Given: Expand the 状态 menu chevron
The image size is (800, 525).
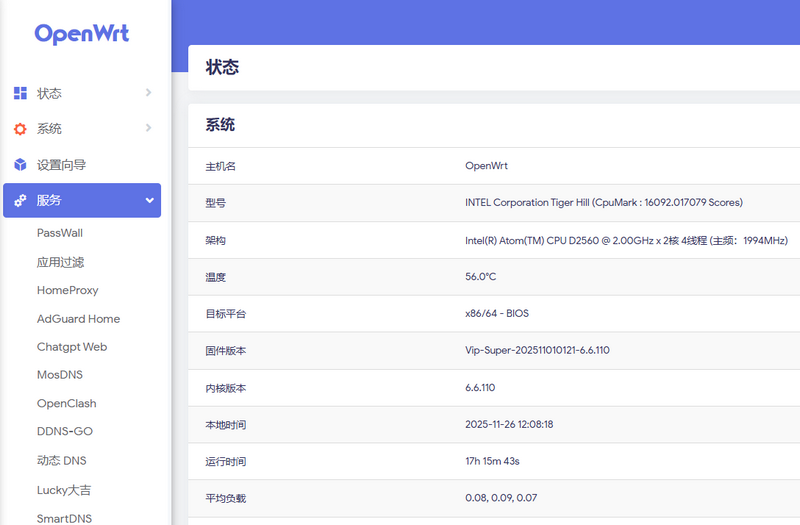Looking at the screenshot, I should 148,93.
